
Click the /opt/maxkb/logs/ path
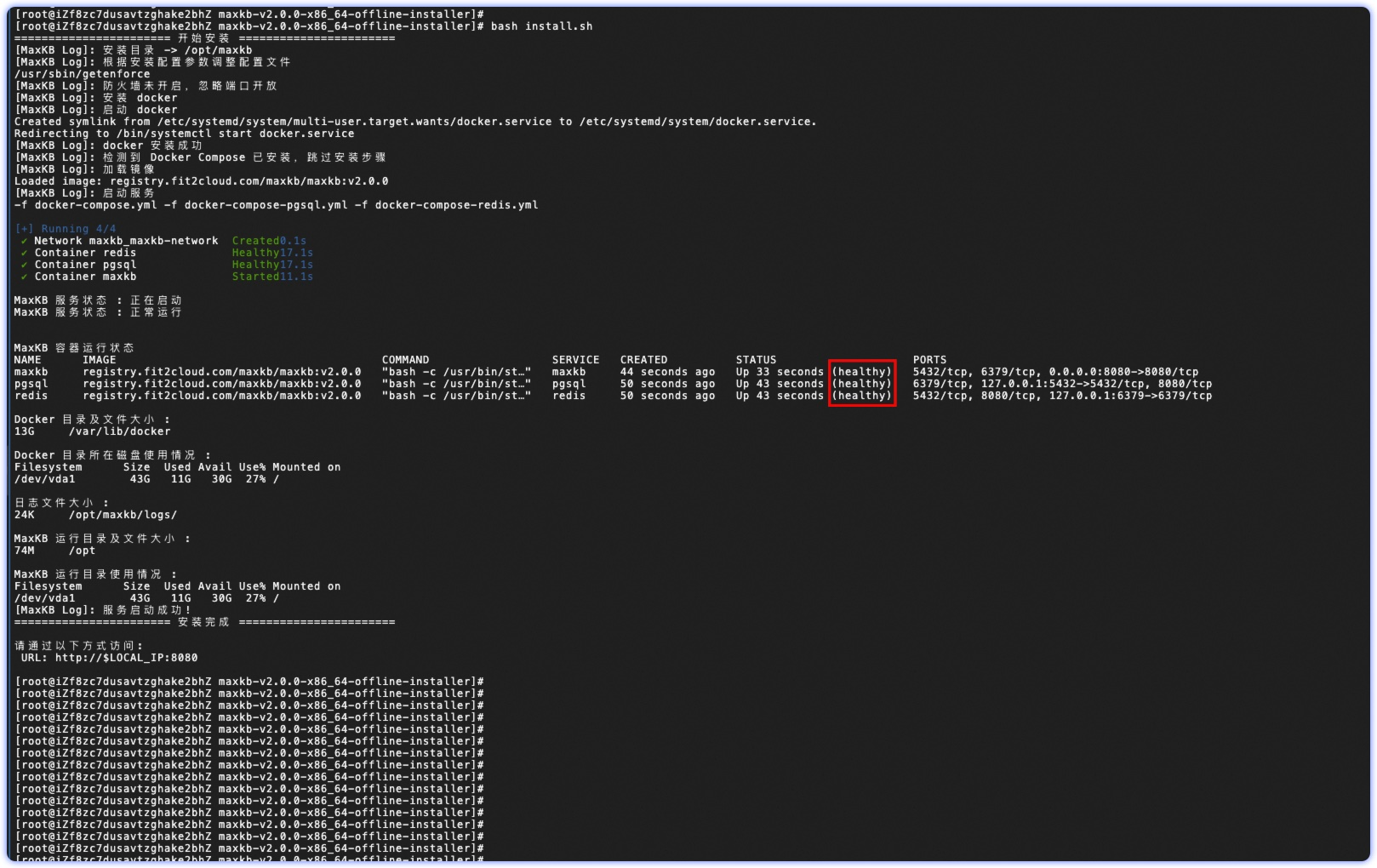[123, 515]
